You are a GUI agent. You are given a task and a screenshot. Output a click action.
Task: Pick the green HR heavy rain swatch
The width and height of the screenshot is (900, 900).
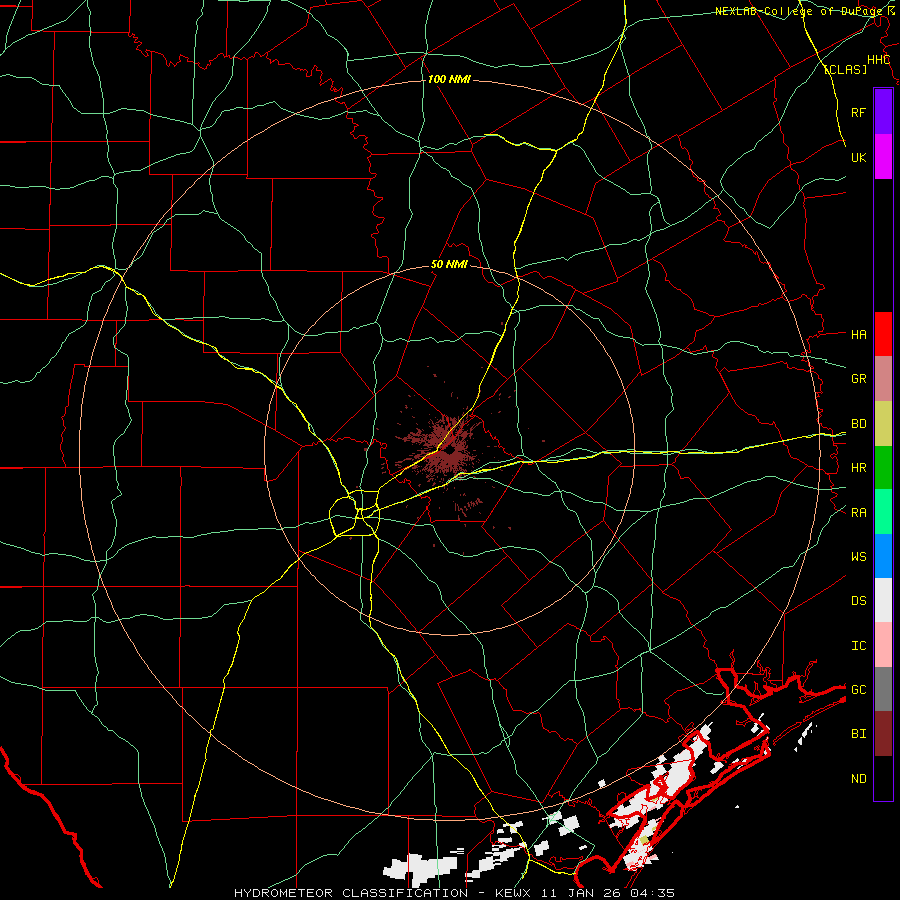(x=883, y=468)
